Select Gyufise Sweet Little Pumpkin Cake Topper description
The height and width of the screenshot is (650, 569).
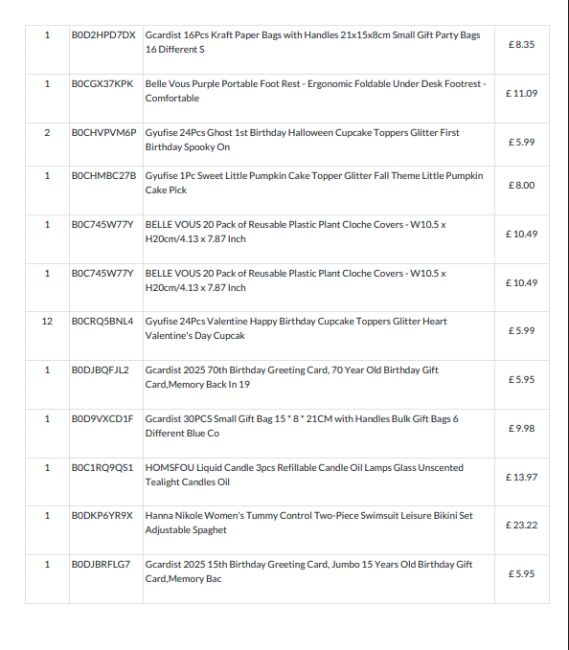pyautogui.click(x=314, y=183)
